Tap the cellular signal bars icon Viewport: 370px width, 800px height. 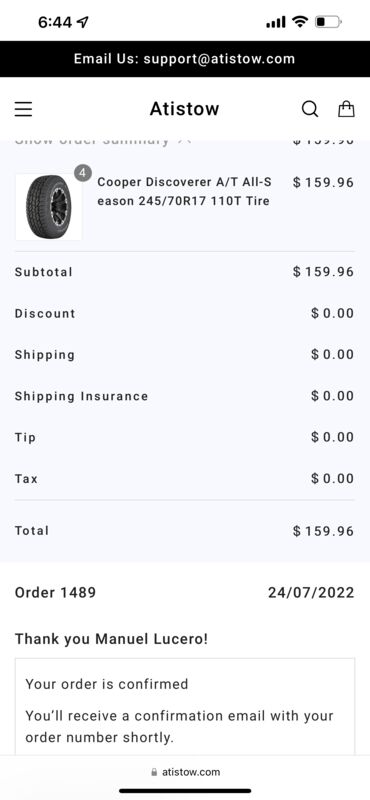[x=276, y=22]
